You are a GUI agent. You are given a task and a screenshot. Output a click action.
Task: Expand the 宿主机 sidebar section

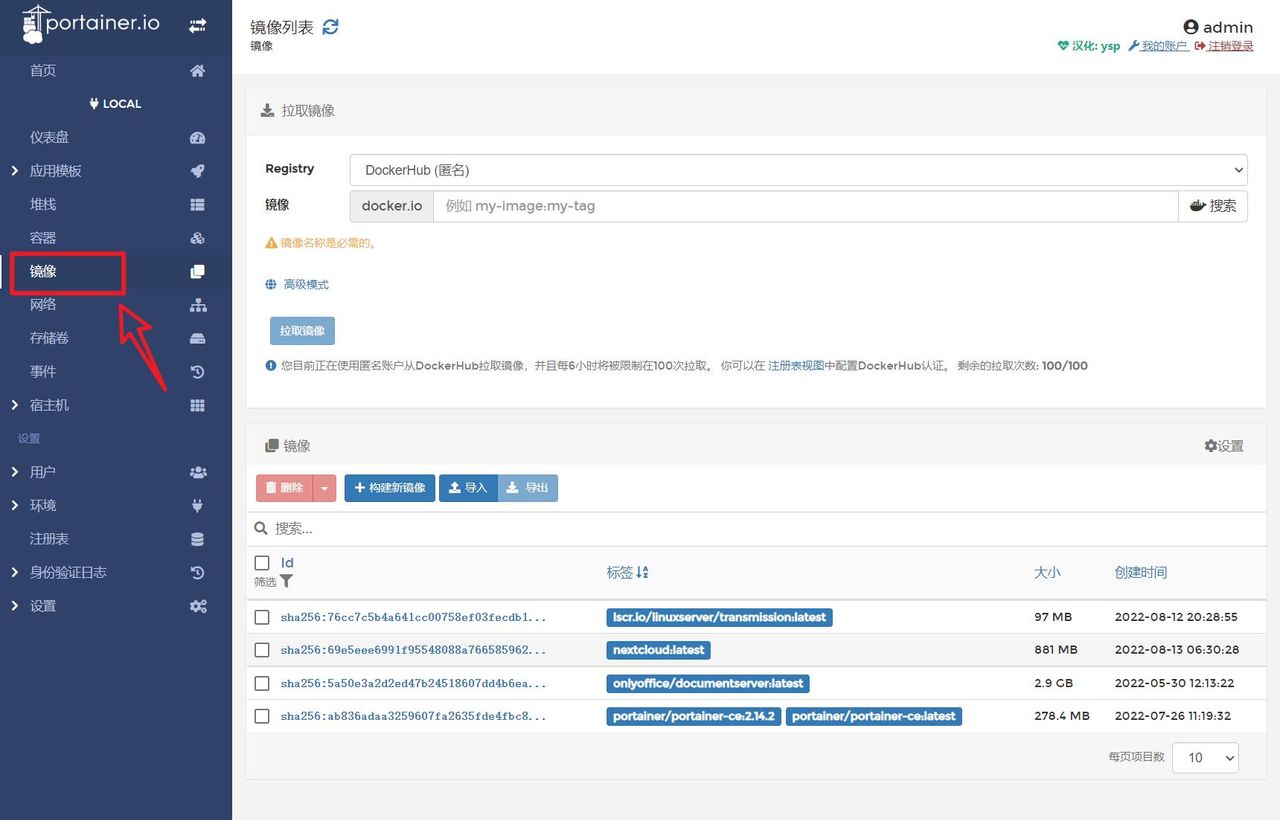click(15, 405)
